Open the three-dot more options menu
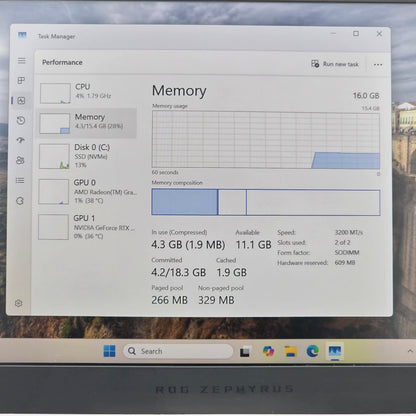 pos(378,65)
